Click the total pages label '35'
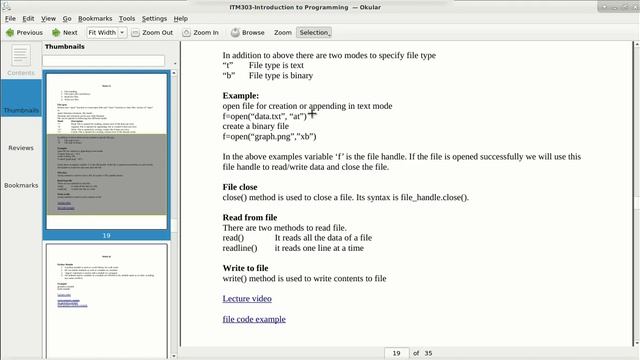 click(428, 353)
